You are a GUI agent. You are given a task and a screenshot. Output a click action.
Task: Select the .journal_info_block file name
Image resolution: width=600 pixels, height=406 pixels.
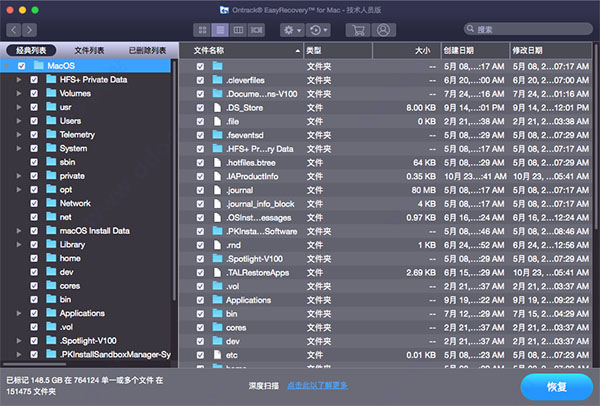[260, 204]
